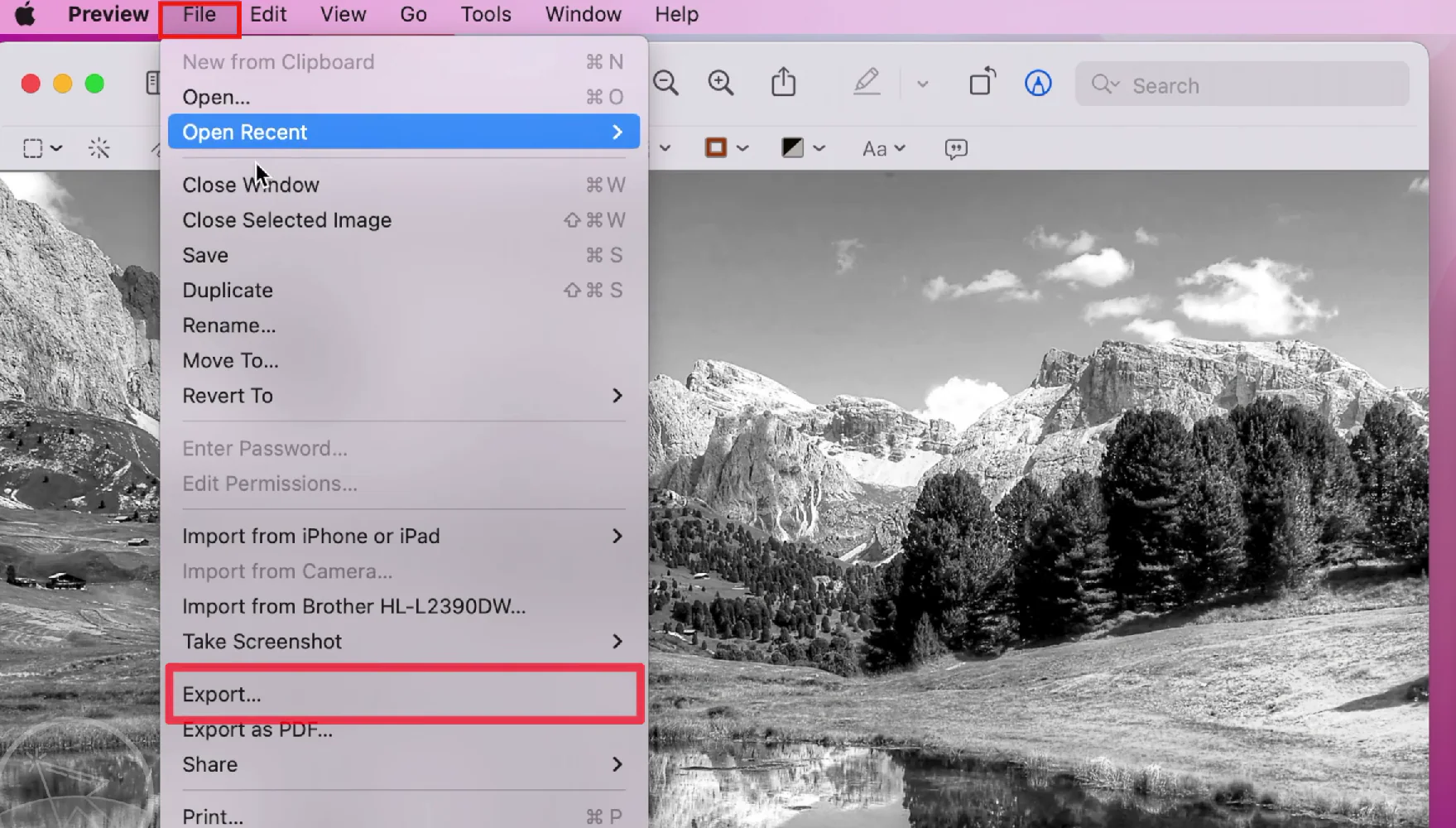Expand the fill color dropdown arrow
Screen dimensions: 1456x828
pyautogui.click(x=819, y=149)
